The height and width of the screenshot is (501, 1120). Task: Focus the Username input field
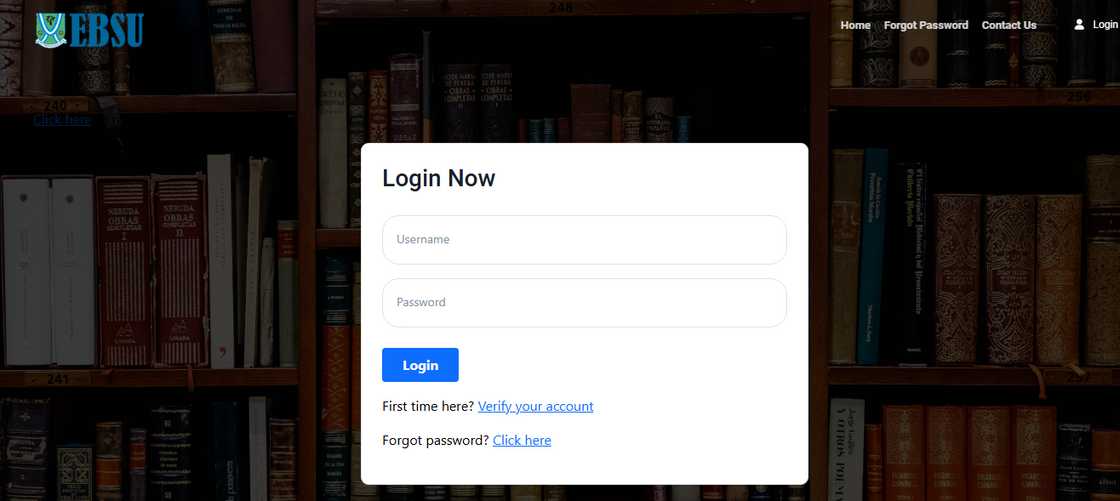coord(584,239)
